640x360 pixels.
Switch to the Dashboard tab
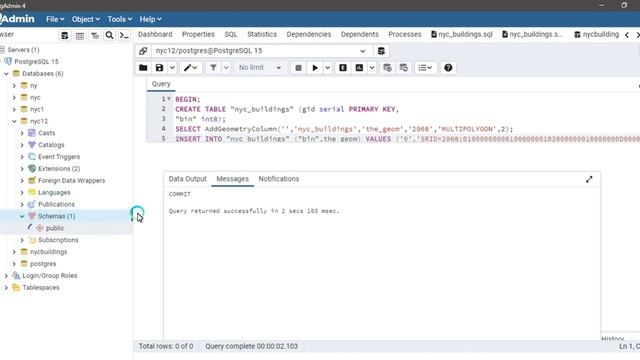[x=155, y=34]
